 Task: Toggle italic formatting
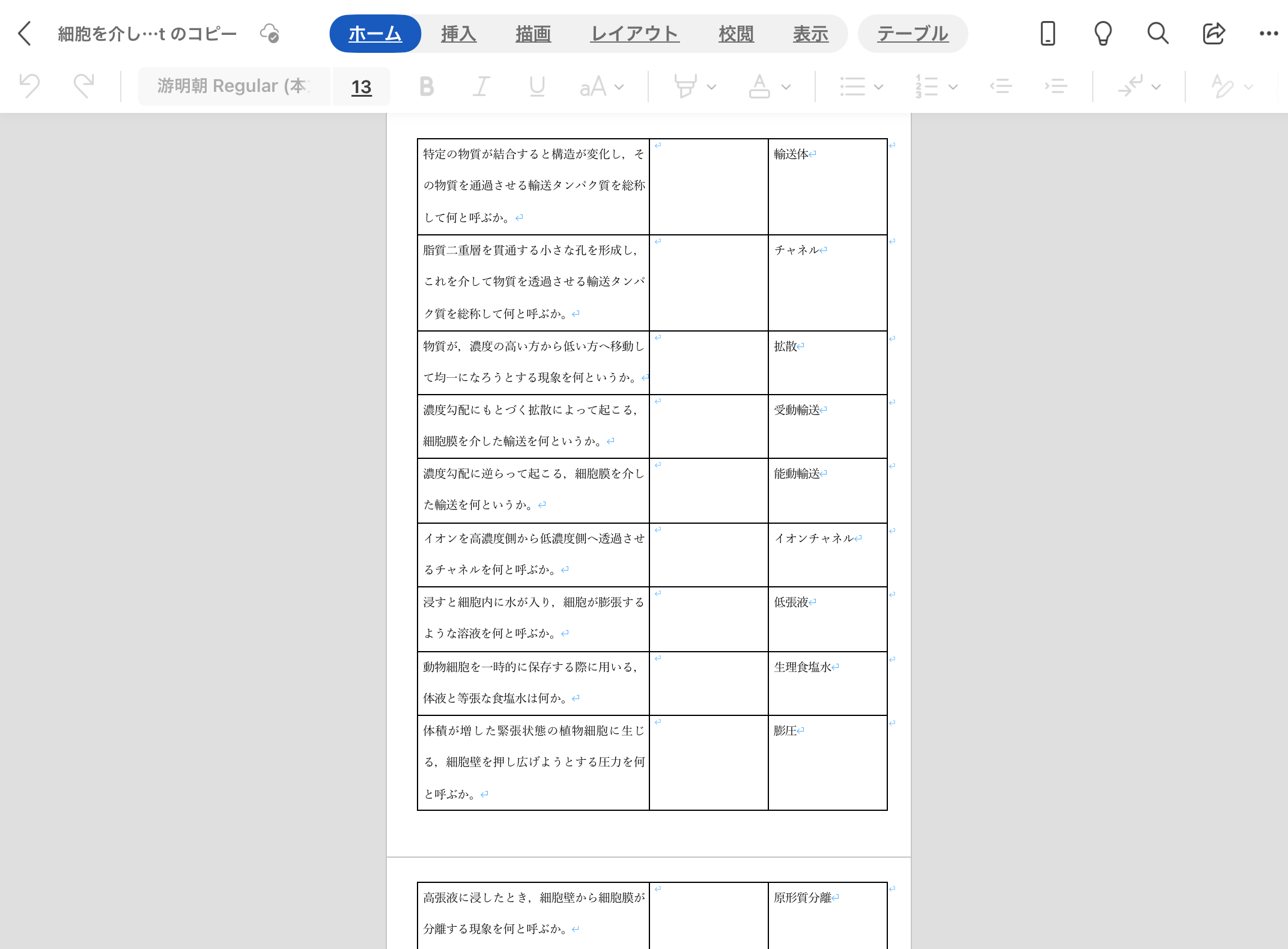point(481,86)
